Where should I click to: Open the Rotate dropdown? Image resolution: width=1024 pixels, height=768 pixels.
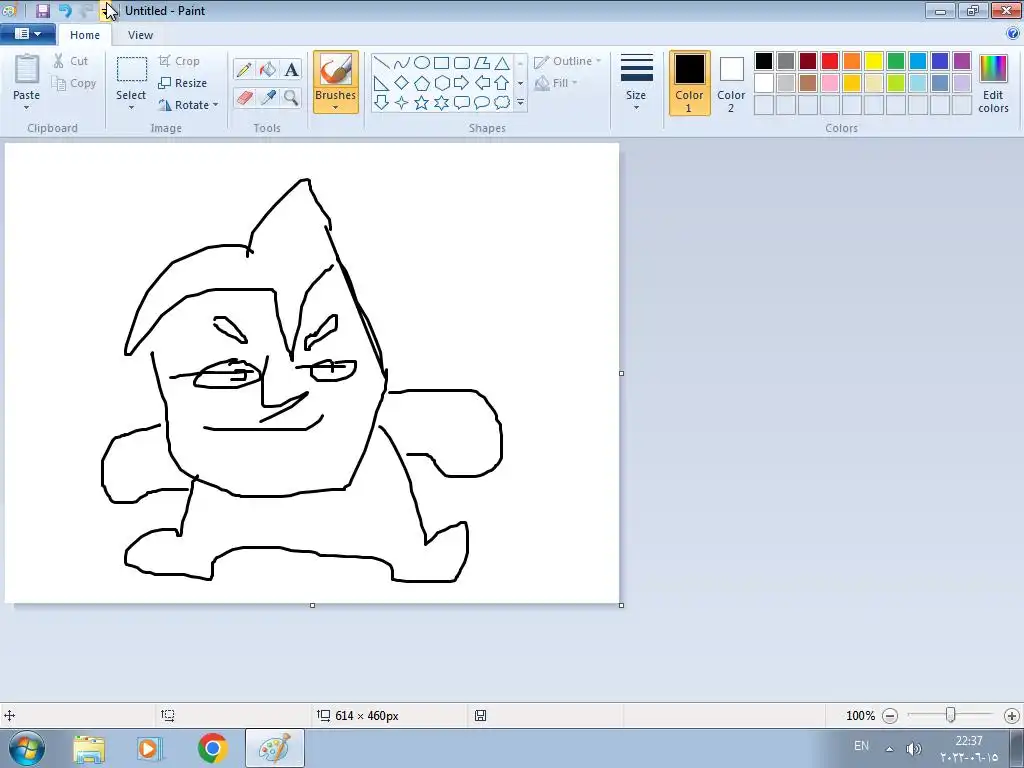pyautogui.click(x=188, y=104)
